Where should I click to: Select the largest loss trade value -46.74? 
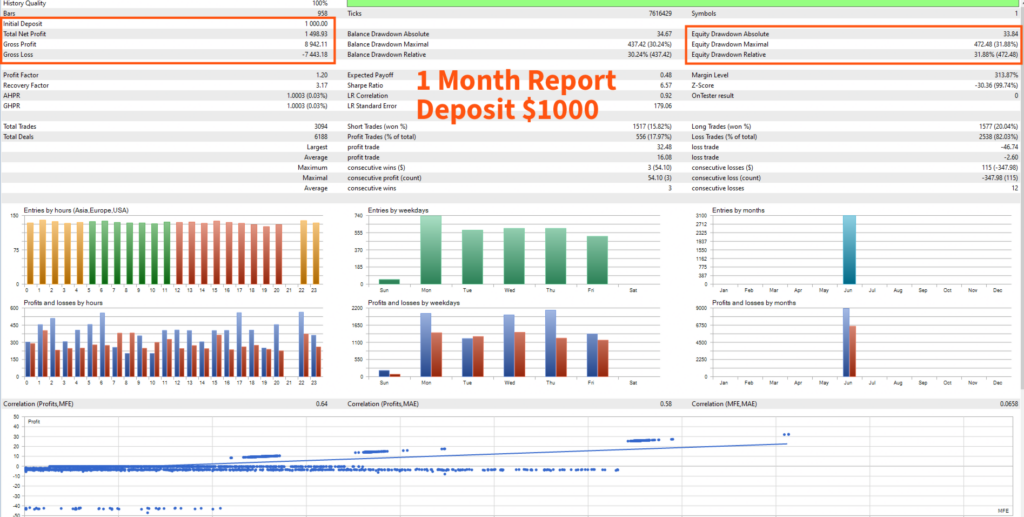[1010, 147]
